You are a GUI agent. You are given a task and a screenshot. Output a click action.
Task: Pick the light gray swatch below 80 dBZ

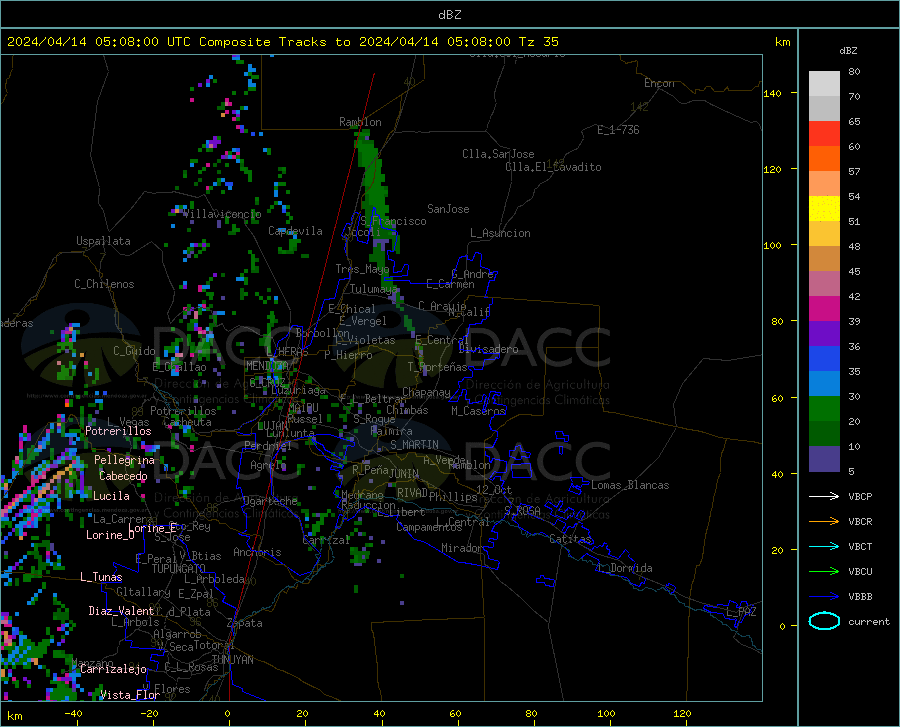824,84
